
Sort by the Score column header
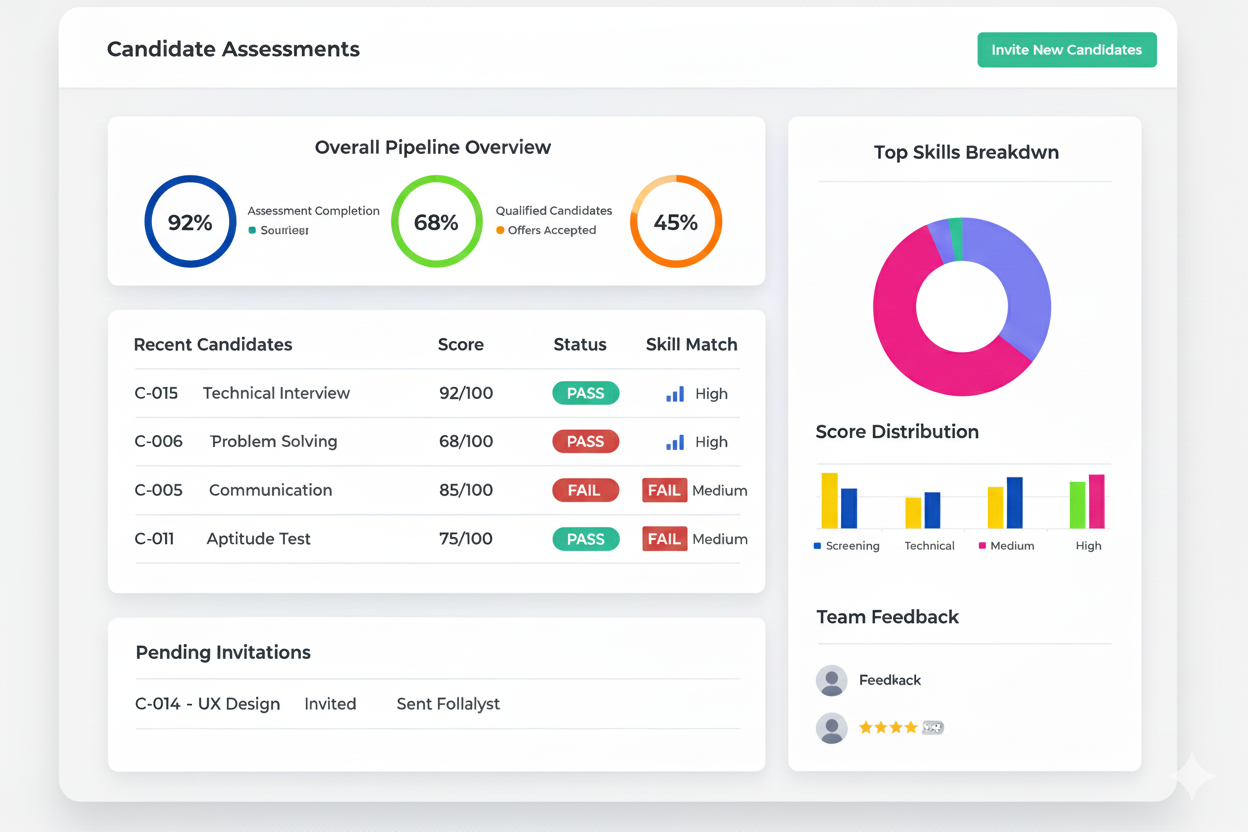[x=460, y=345]
